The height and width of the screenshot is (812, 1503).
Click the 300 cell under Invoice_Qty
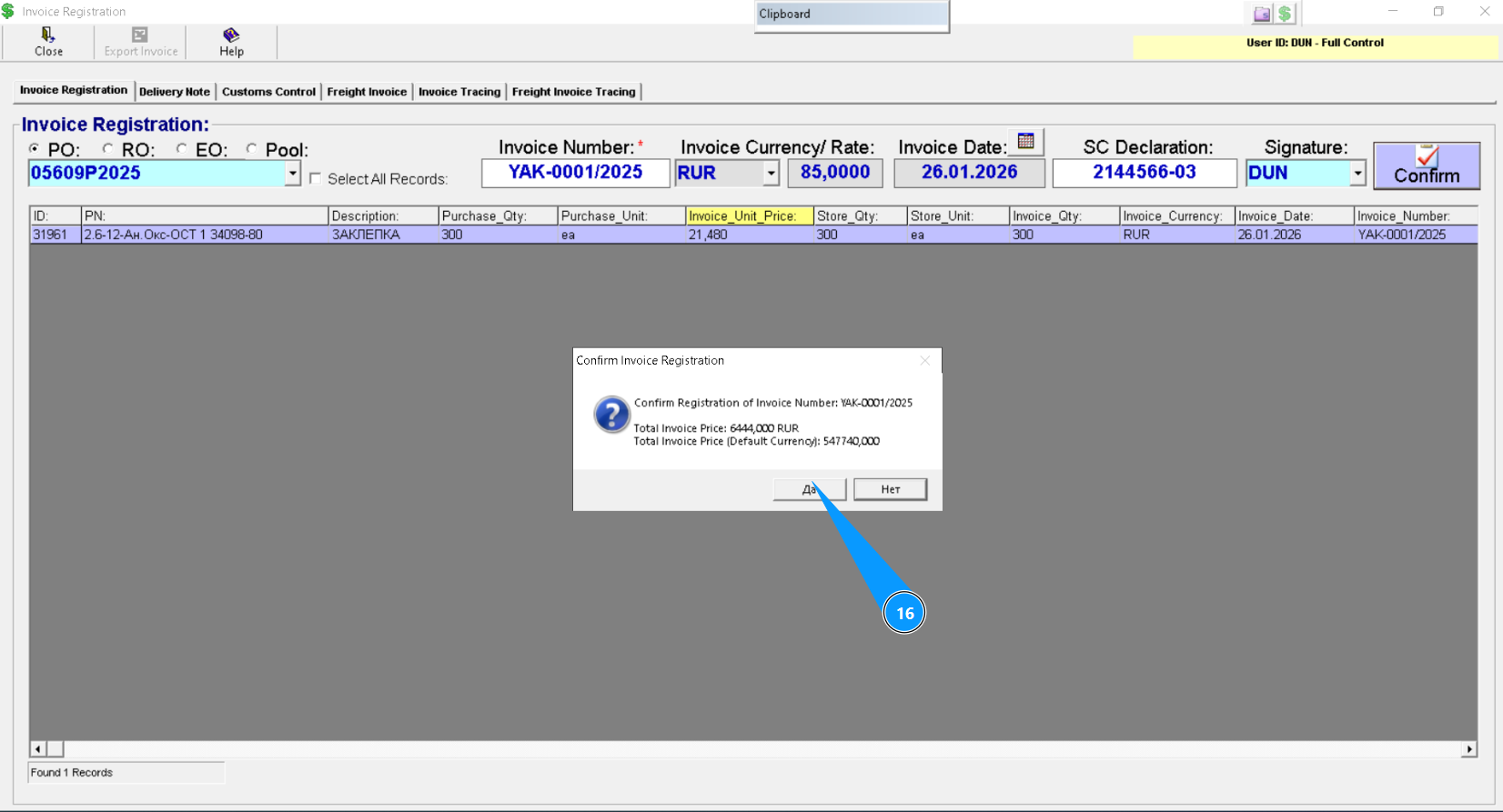pos(1065,235)
